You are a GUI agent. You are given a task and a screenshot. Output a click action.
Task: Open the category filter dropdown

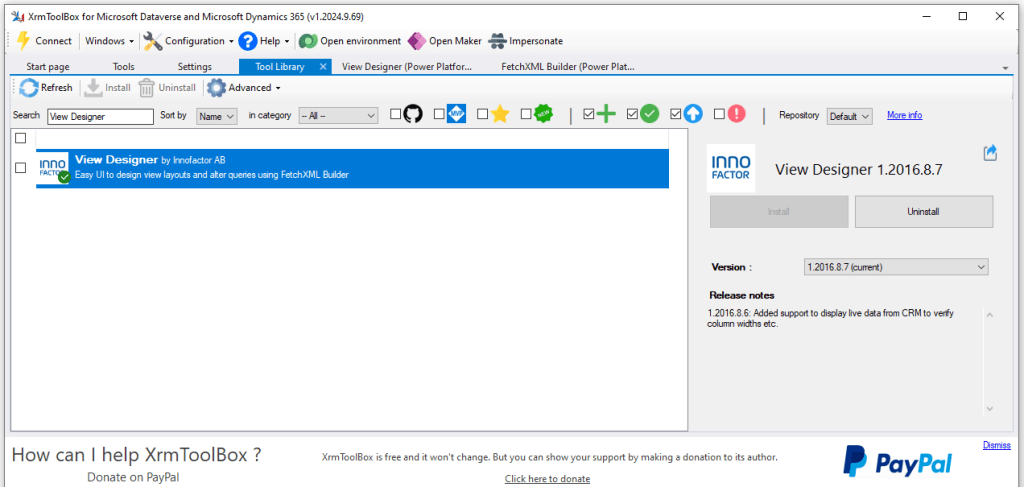(338, 116)
